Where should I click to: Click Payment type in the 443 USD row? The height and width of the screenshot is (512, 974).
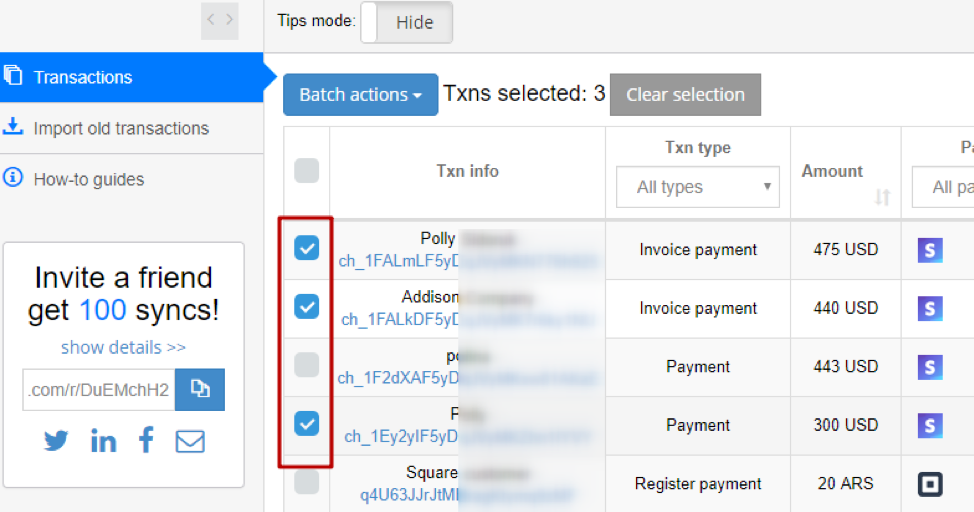698,367
